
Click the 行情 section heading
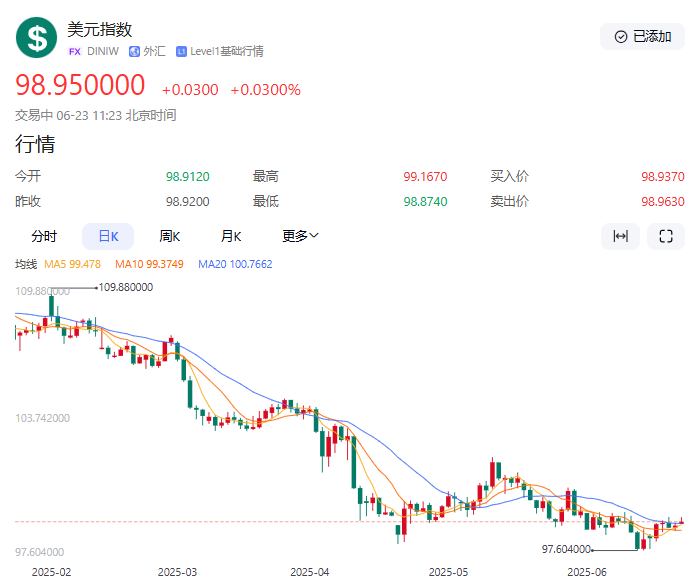point(35,144)
